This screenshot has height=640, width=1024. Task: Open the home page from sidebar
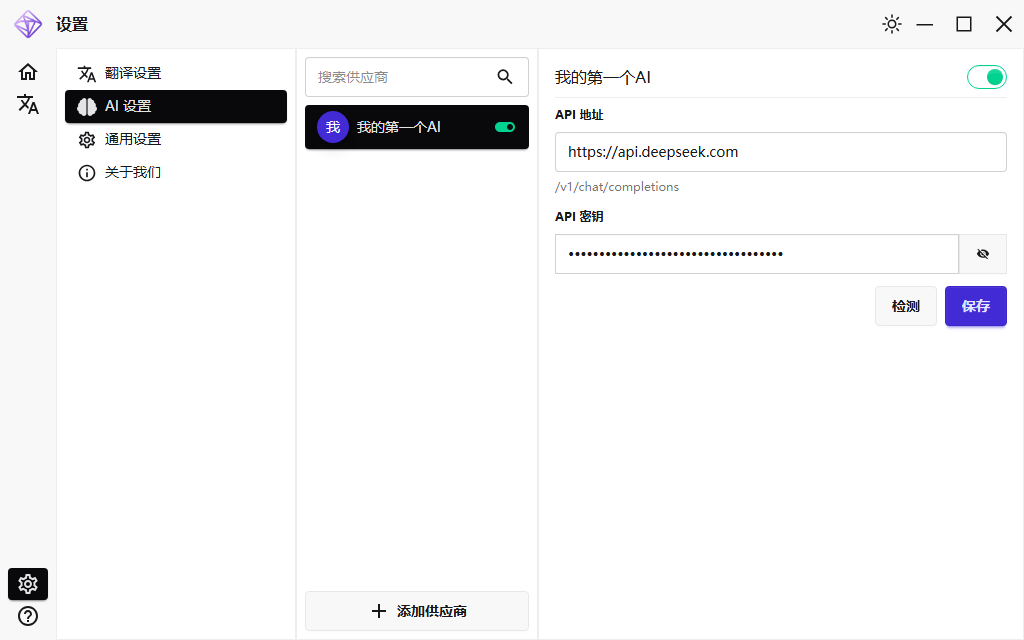27,71
